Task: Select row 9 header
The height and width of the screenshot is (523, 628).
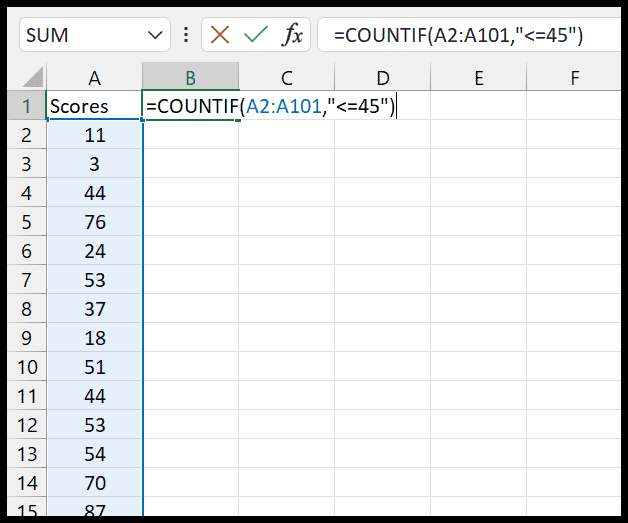Action: coord(26,338)
